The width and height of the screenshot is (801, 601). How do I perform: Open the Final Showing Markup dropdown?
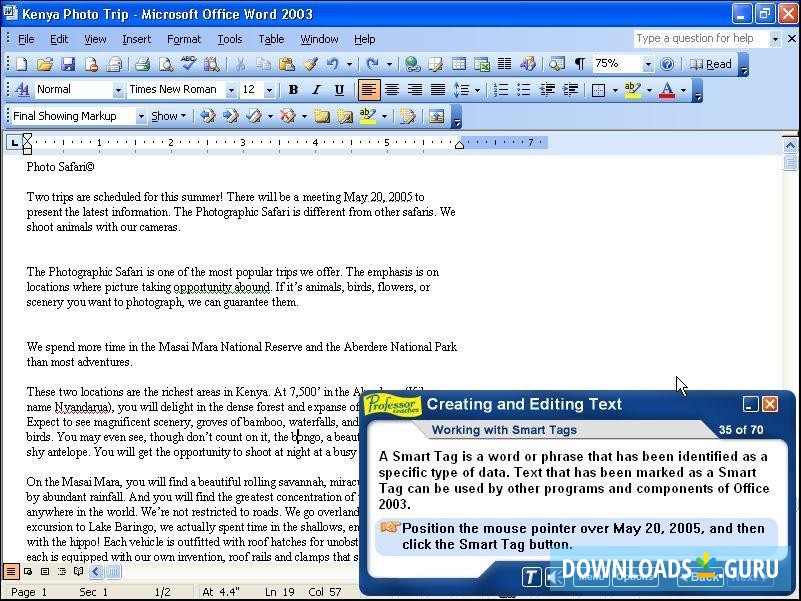point(140,116)
